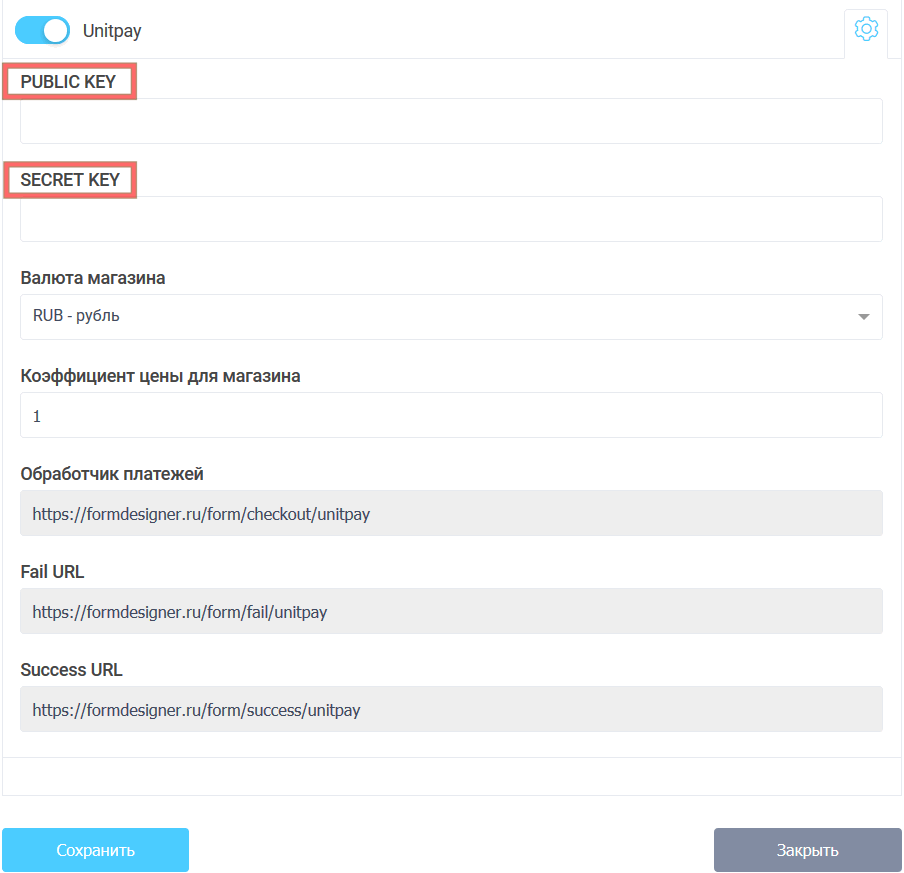This screenshot has width=904, height=873.
Task: Click the Success URL label
Action: (x=71, y=670)
